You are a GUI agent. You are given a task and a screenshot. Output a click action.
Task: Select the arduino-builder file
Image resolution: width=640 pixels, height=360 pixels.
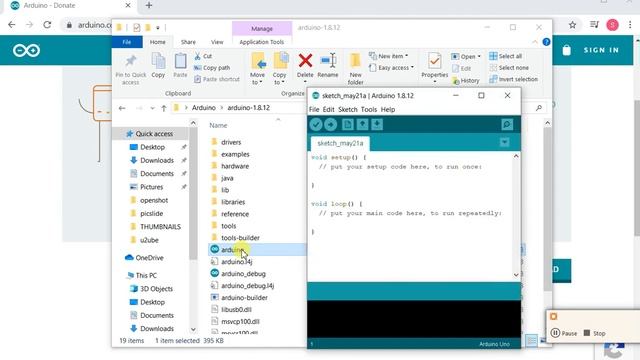point(244,298)
